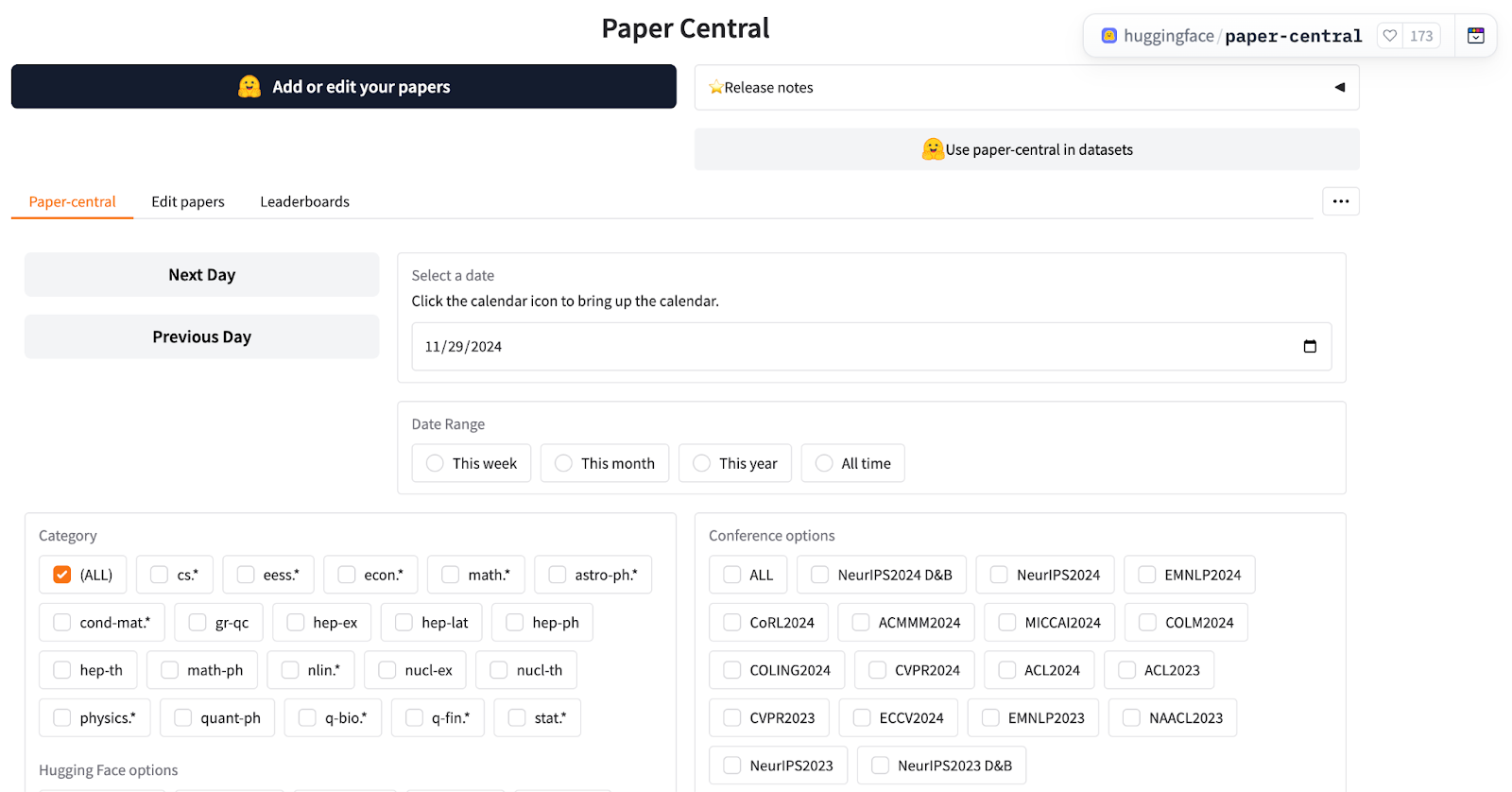Expand the Release notes accordion arrow

(1339, 88)
